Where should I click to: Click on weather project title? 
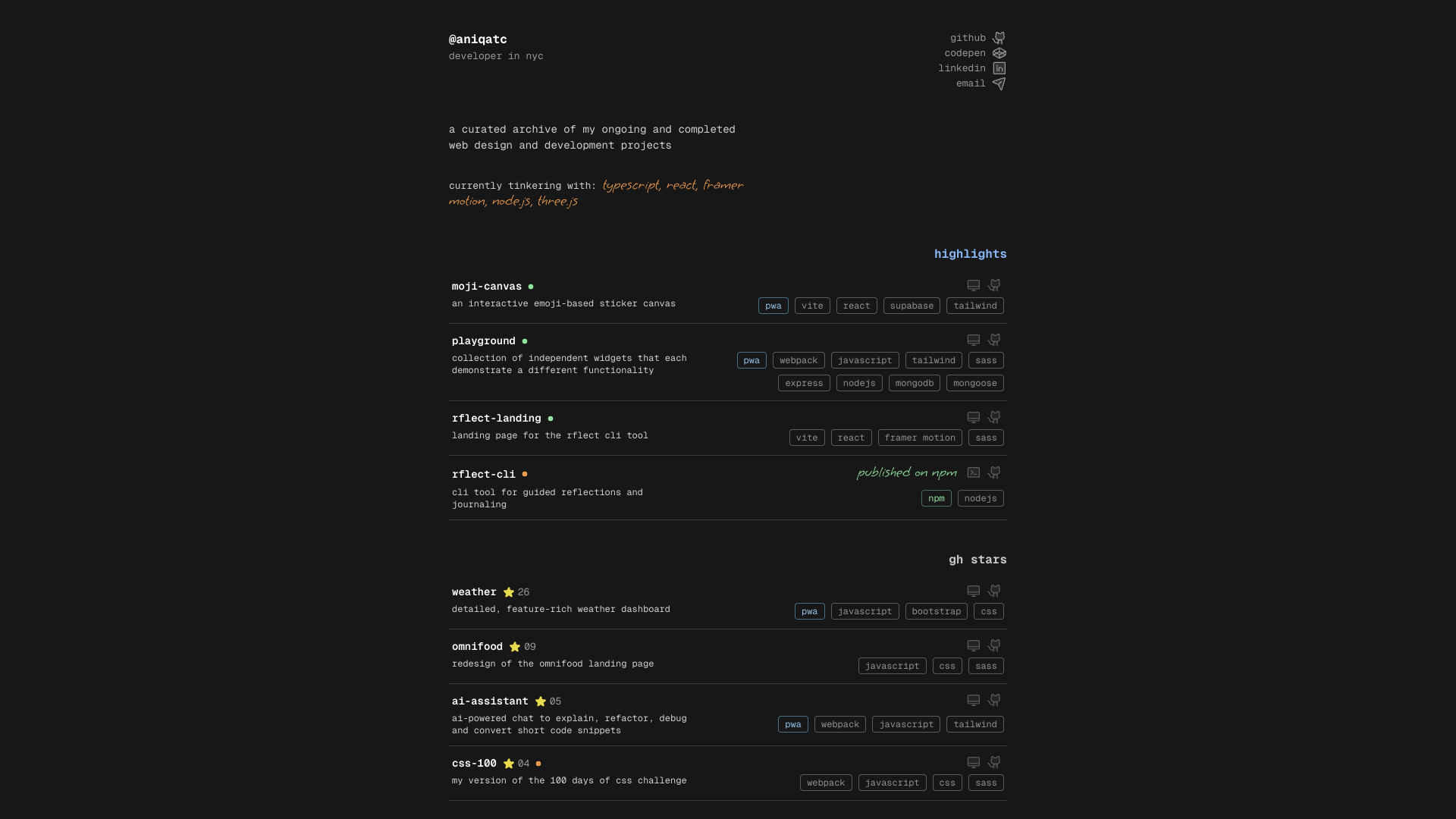click(474, 591)
